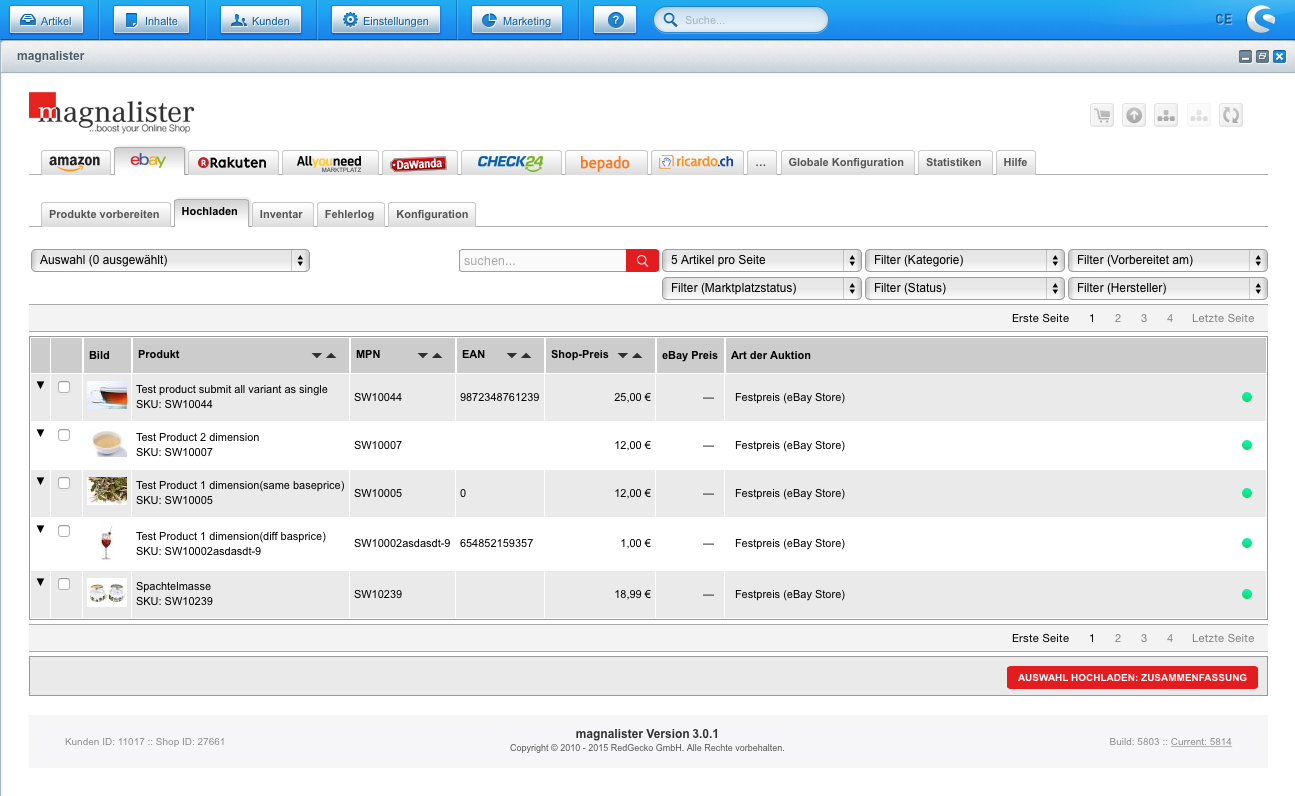Sort Produkt column ascending
This screenshot has height=796, width=1295.
tap(331, 355)
